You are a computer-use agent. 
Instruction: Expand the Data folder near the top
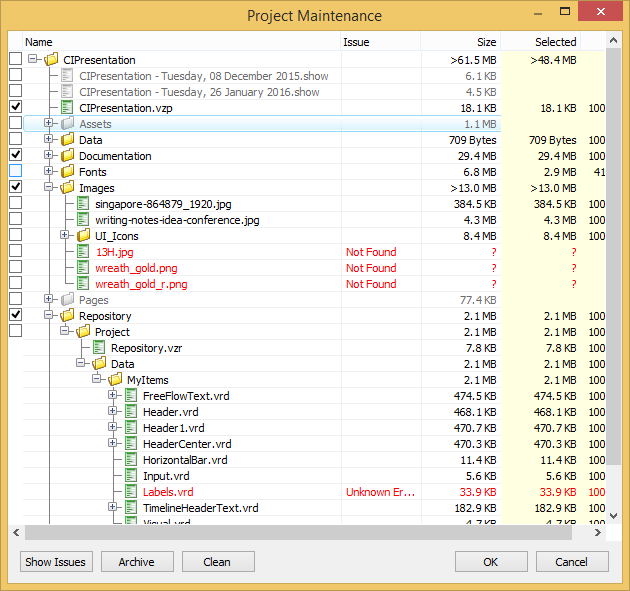pyautogui.click(x=49, y=140)
